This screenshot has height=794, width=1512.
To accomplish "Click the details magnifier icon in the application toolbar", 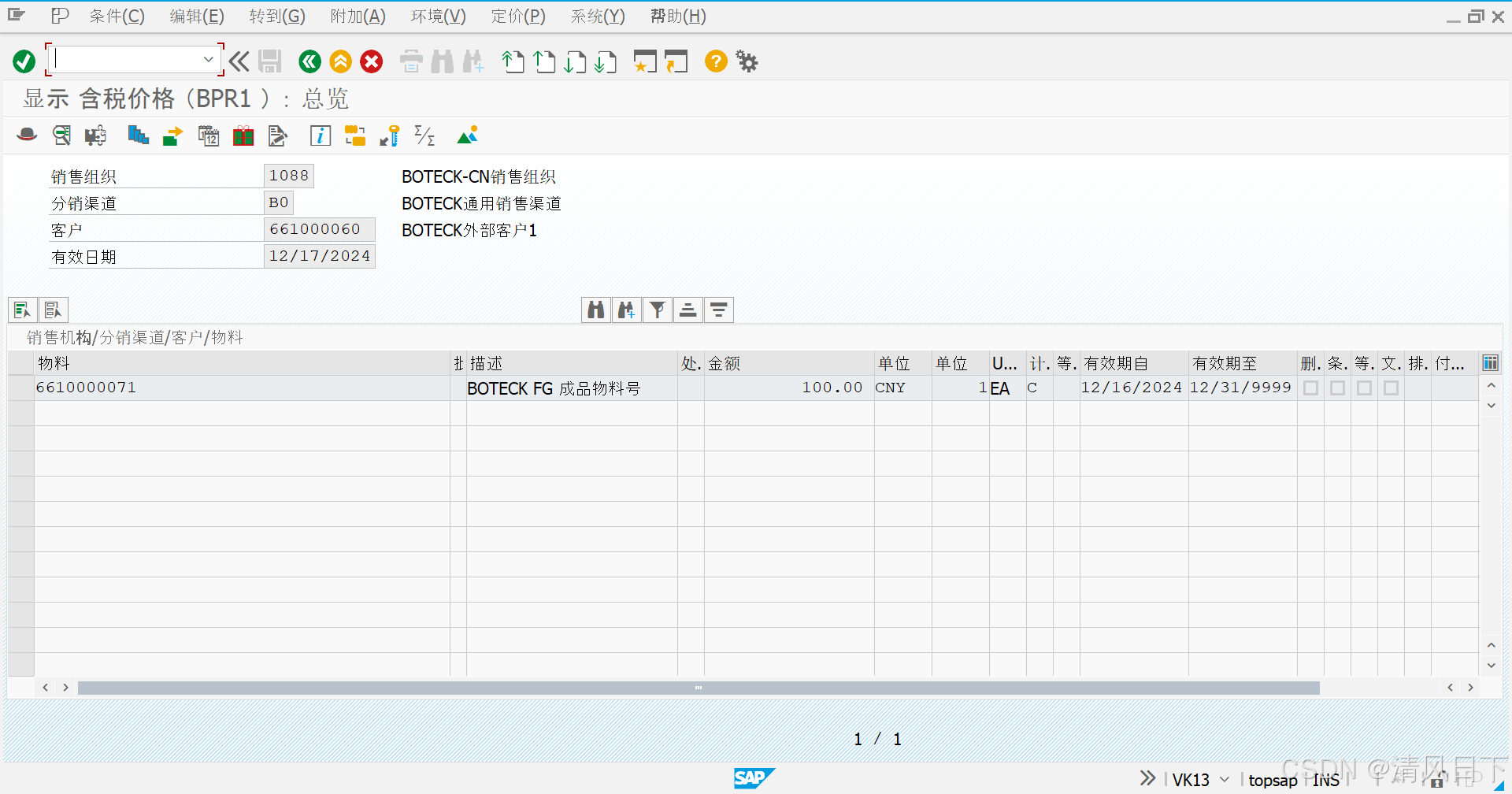I will pos(61,135).
